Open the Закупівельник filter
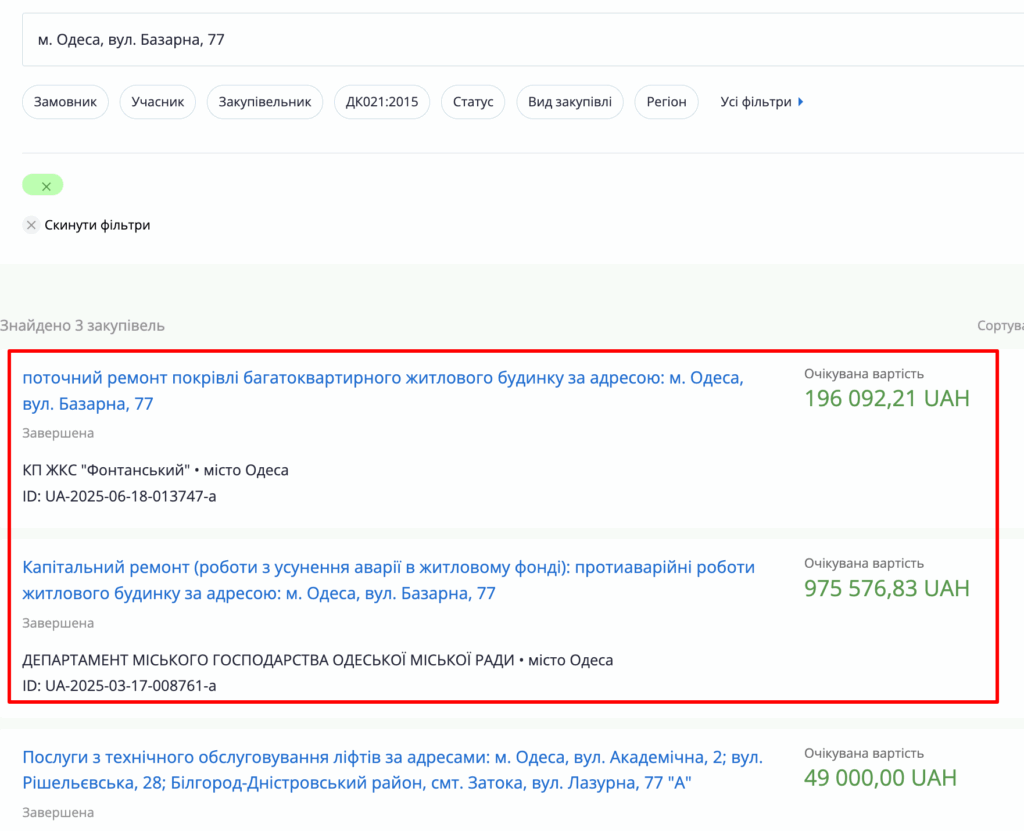The image size is (1024, 831). [x=264, y=102]
